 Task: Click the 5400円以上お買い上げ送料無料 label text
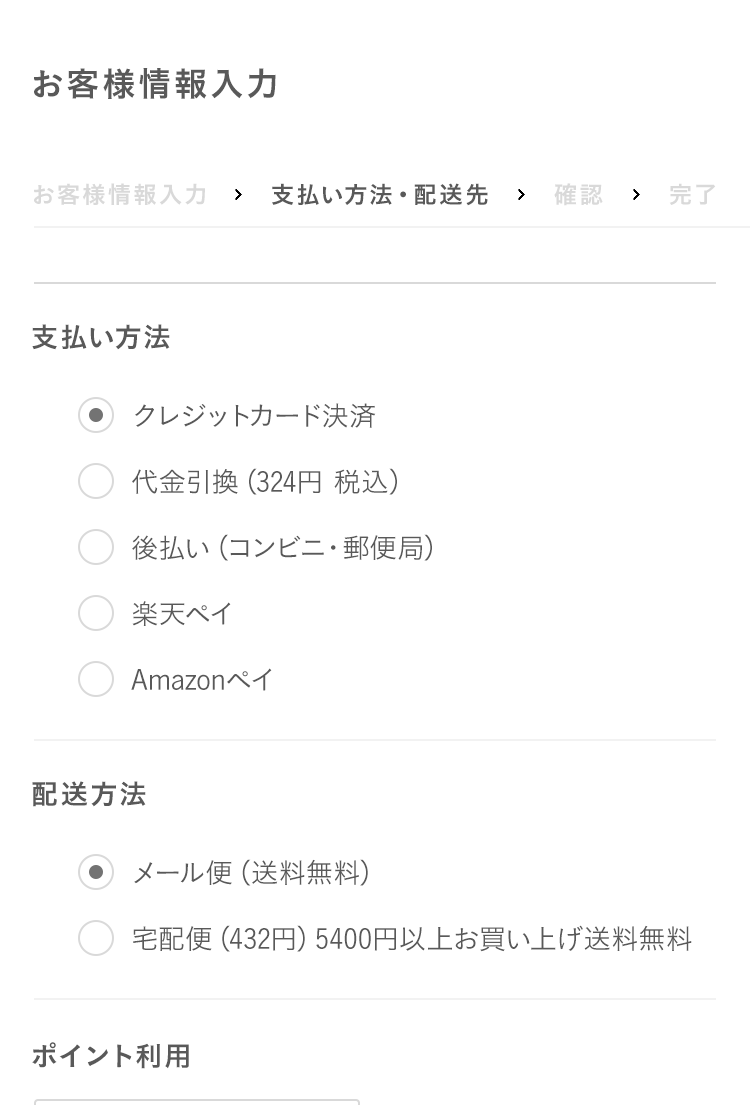[x=503, y=939]
